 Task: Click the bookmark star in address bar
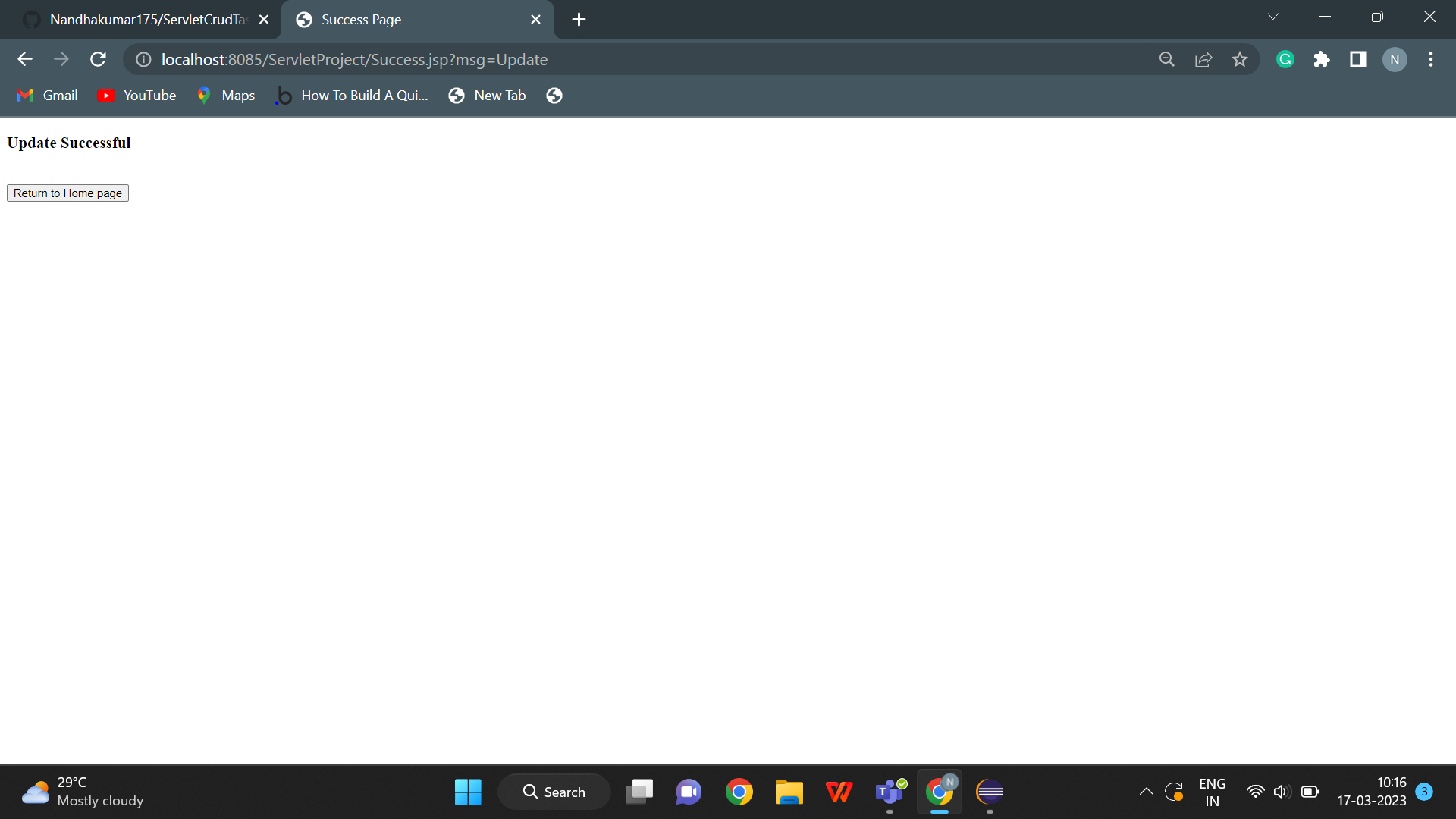(x=1240, y=59)
